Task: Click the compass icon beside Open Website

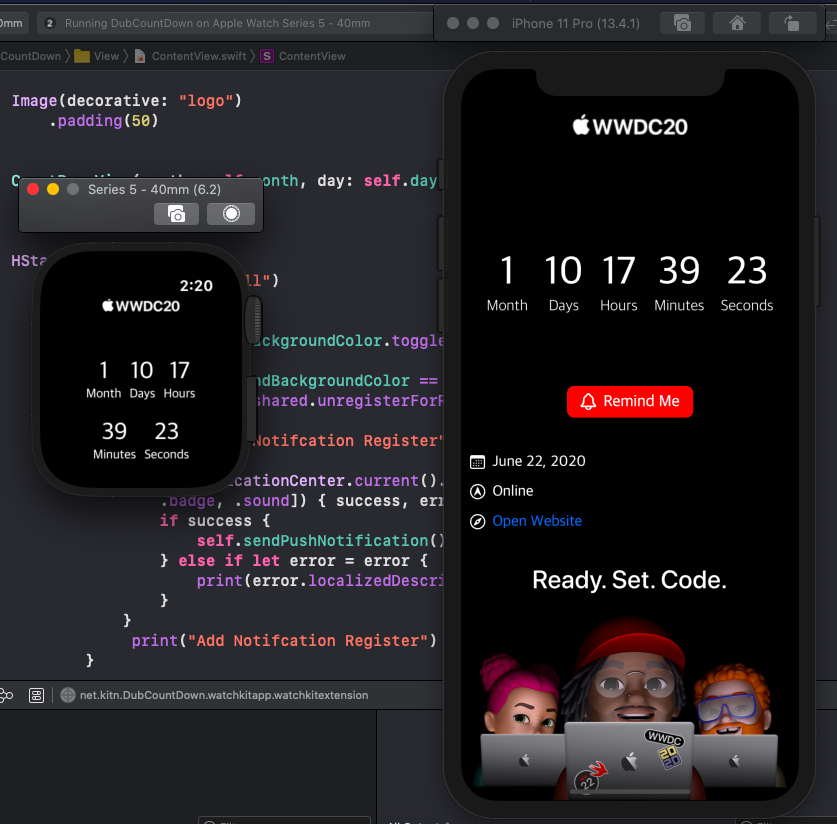Action: click(x=477, y=521)
